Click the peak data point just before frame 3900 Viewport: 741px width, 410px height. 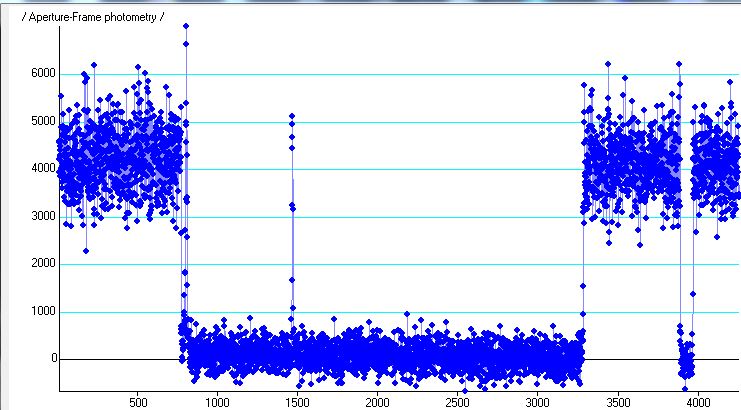(679, 65)
